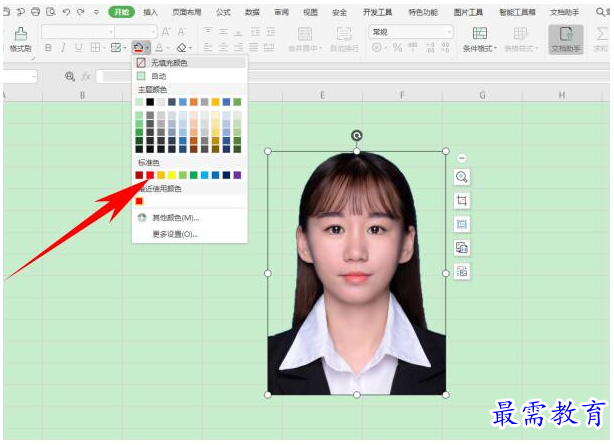Screen dimensions: 614x445
Task: Toggle bold formatting
Action: [48, 48]
